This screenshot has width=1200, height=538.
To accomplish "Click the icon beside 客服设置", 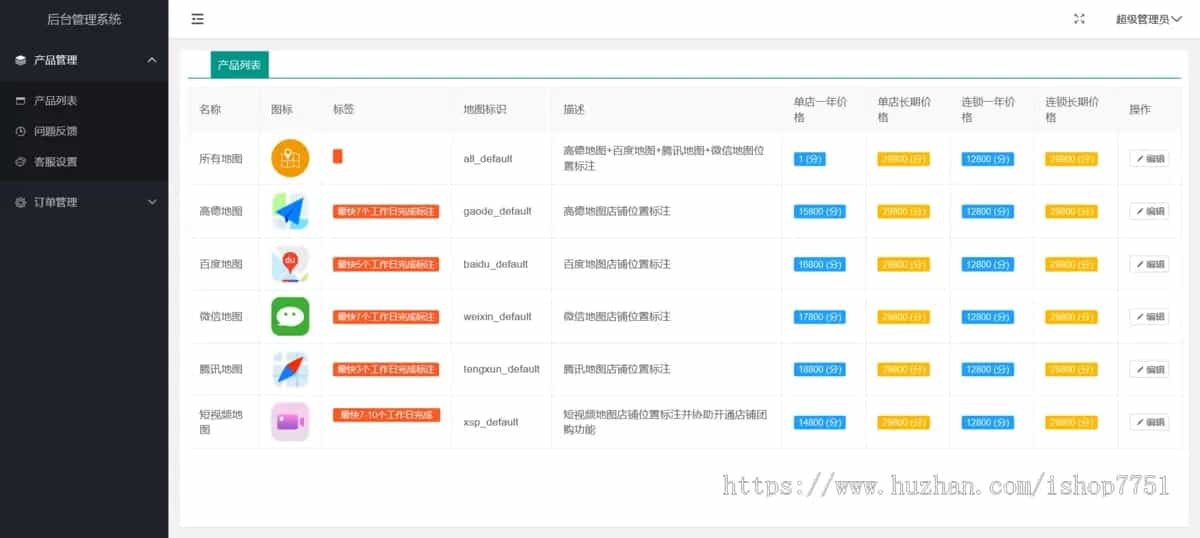I will tap(21, 161).
